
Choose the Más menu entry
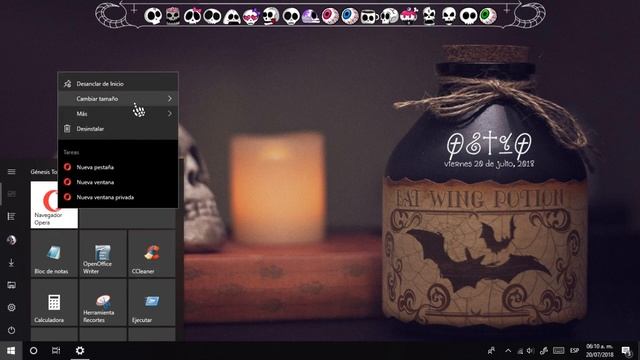pos(118,113)
